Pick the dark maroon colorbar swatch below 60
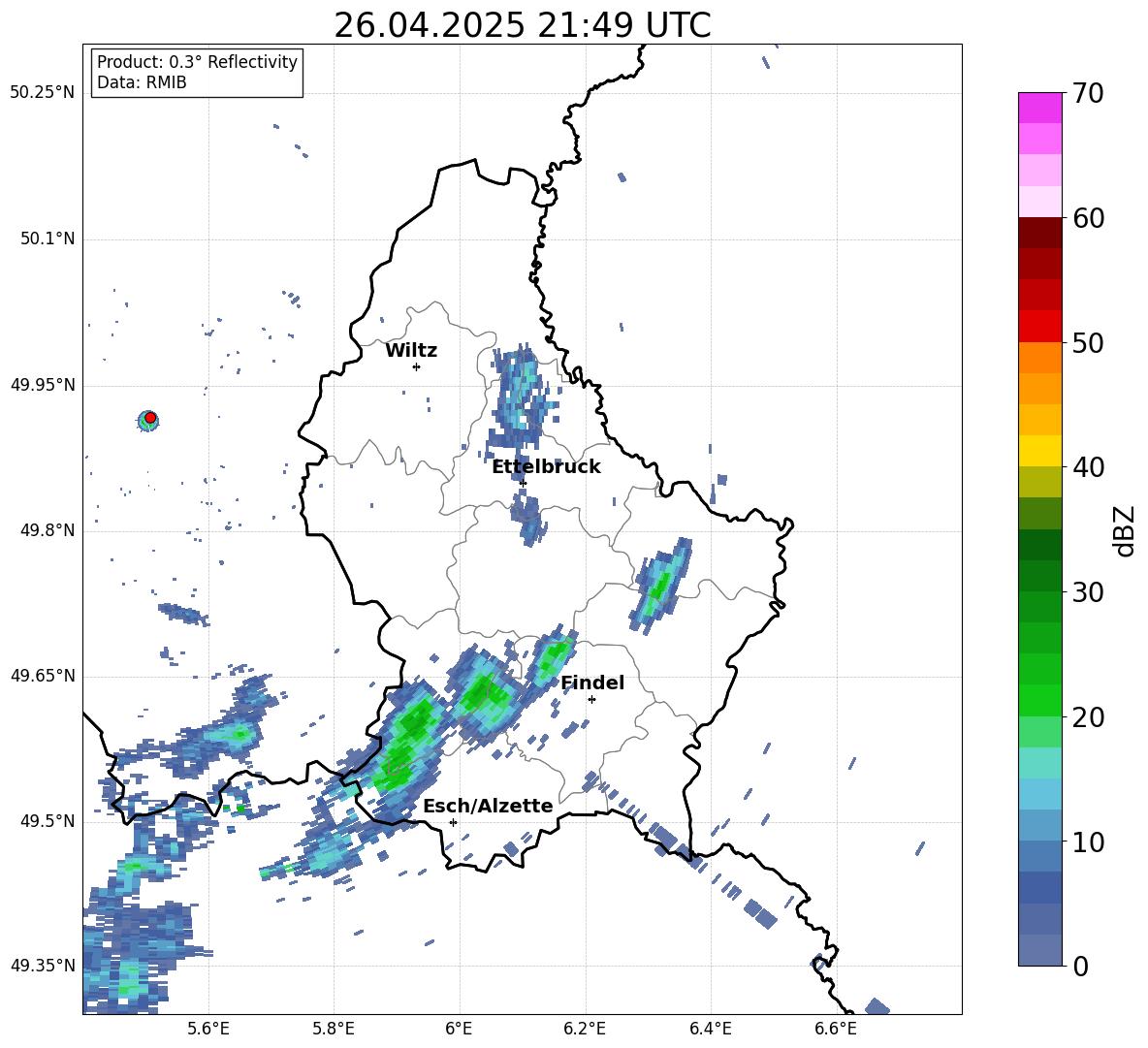Viewport: 1148px width, 1048px height. tap(1039, 233)
